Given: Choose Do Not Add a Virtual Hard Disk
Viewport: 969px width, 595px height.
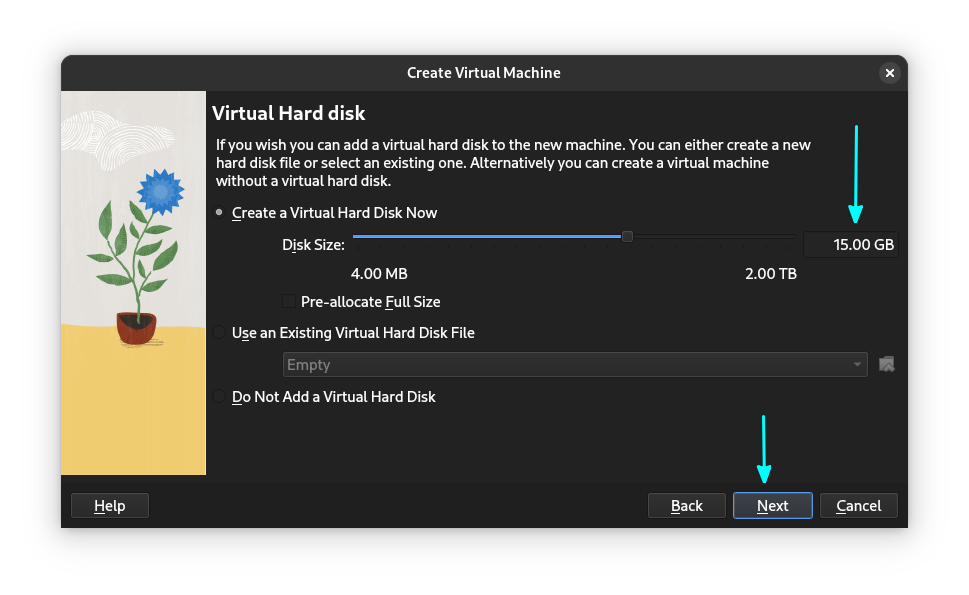Looking at the screenshot, I should 220,397.
